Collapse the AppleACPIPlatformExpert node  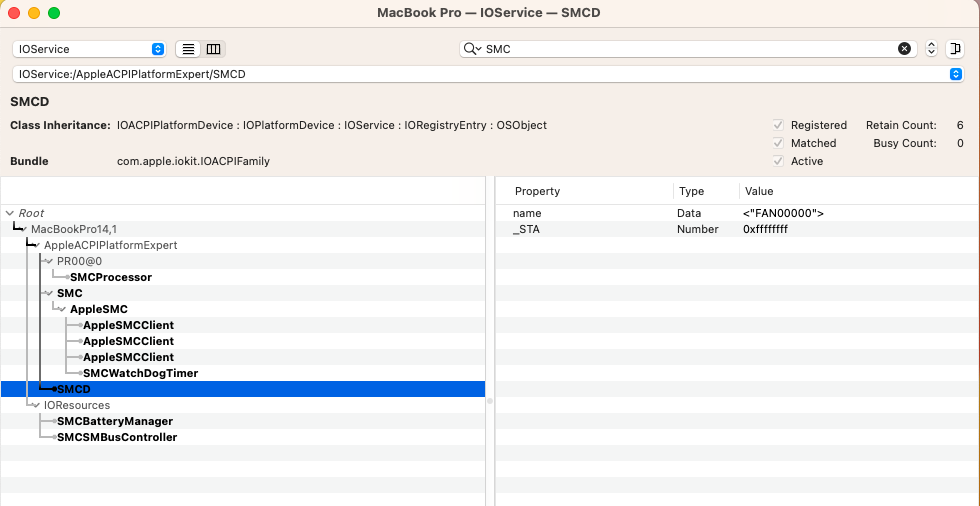[37, 246]
